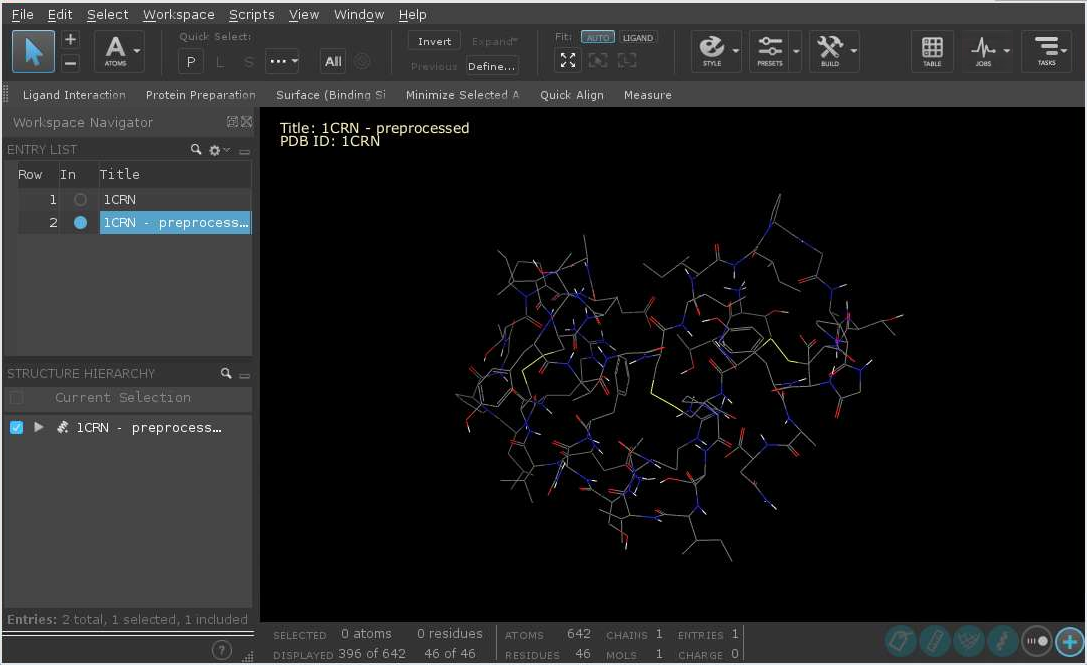Open the project Table icon
The image size is (1087, 665).
click(932, 50)
